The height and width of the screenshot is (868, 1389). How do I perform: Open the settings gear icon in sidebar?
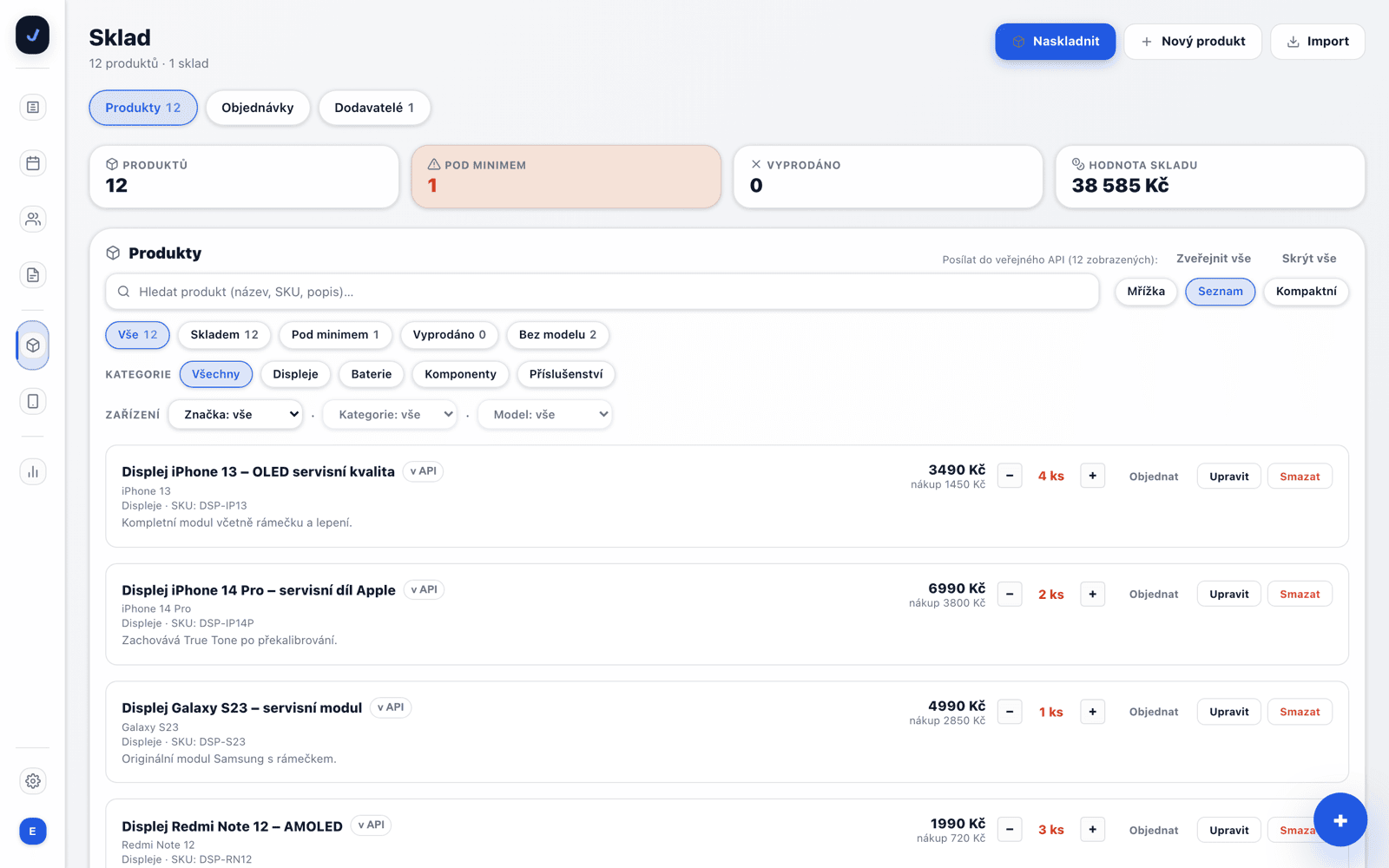[x=33, y=781]
